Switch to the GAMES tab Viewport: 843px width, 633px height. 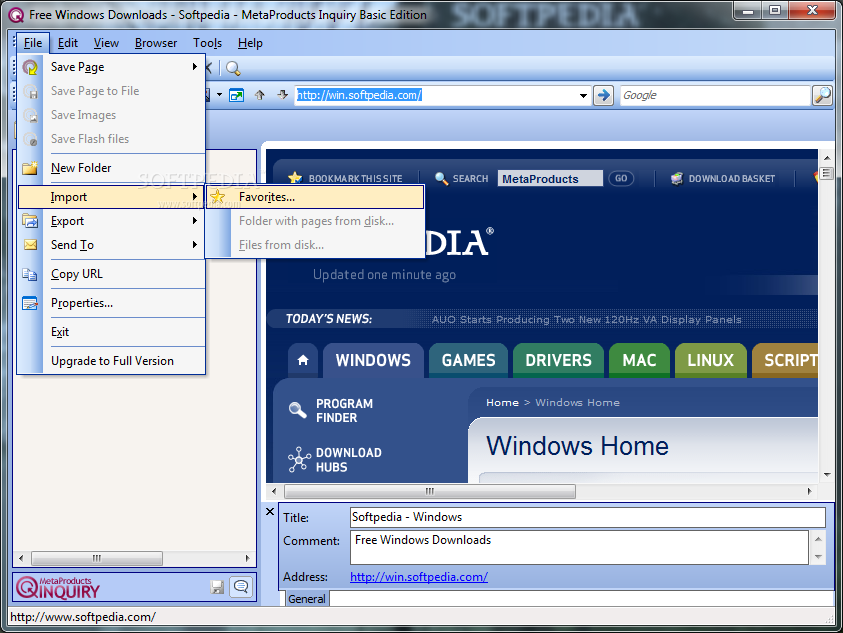(468, 360)
